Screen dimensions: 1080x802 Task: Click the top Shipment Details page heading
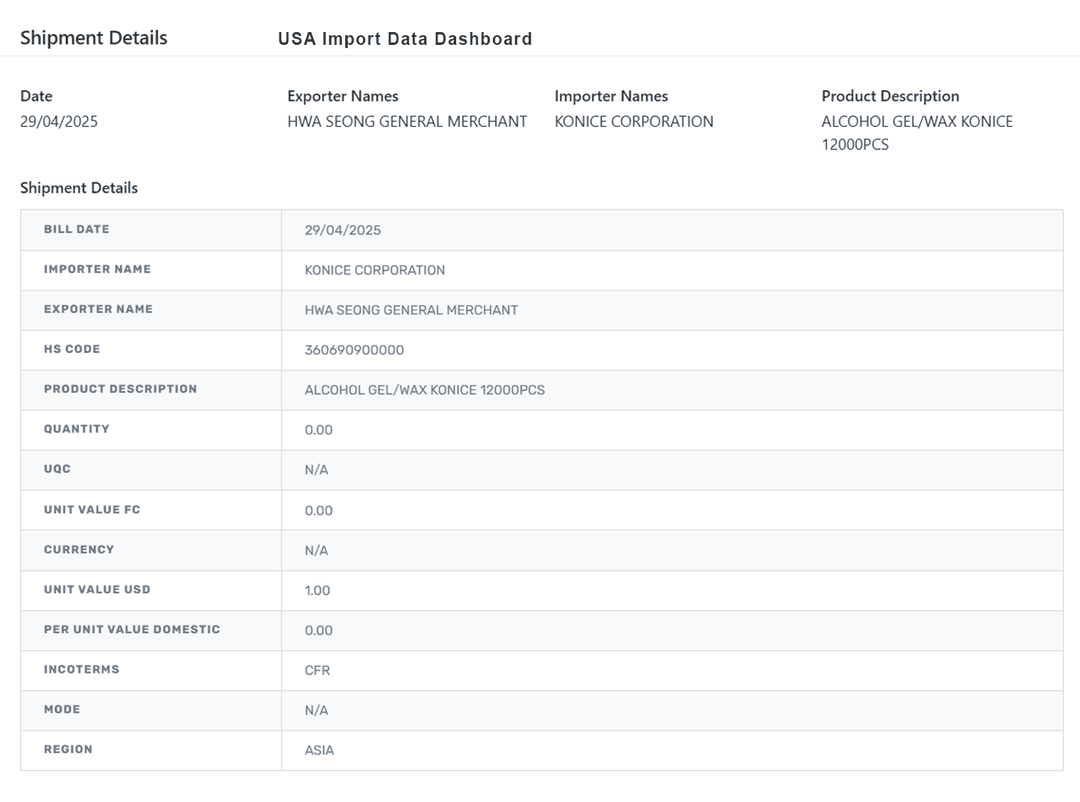[94, 38]
